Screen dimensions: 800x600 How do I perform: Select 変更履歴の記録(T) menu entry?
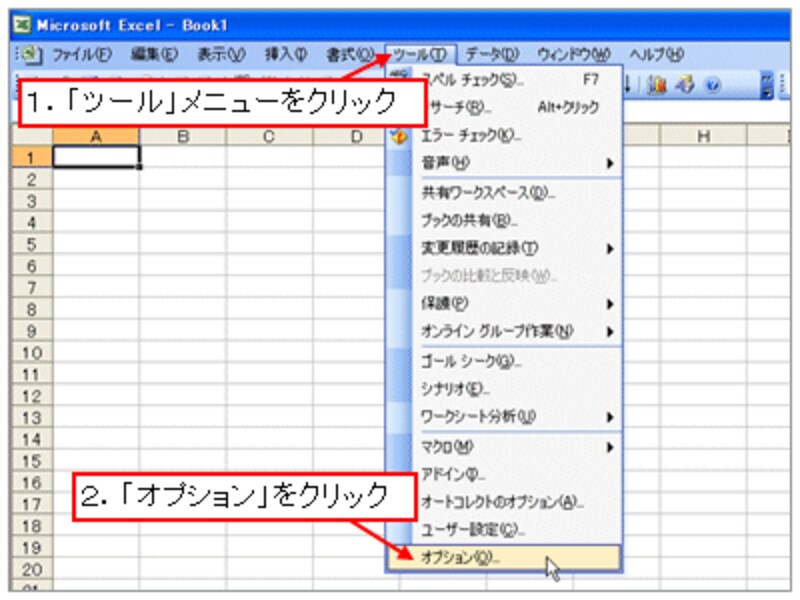(x=504, y=248)
